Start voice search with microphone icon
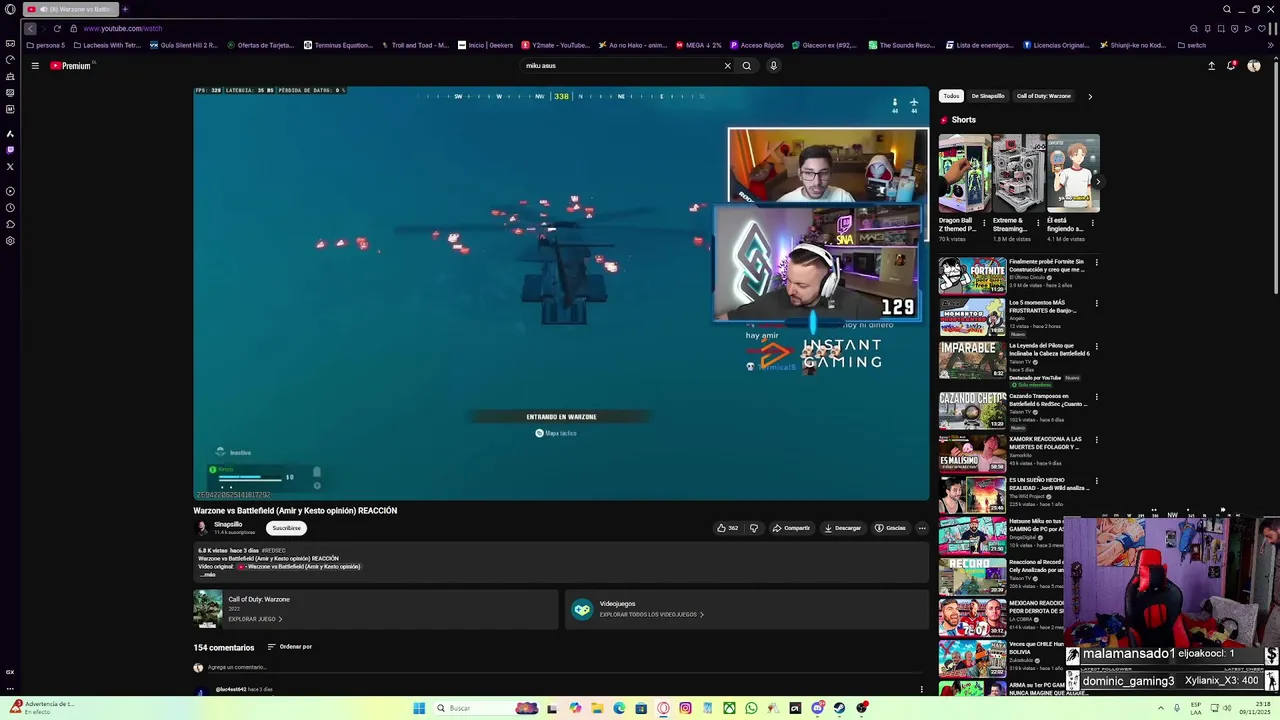The width and height of the screenshot is (1280, 720). (773, 66)
